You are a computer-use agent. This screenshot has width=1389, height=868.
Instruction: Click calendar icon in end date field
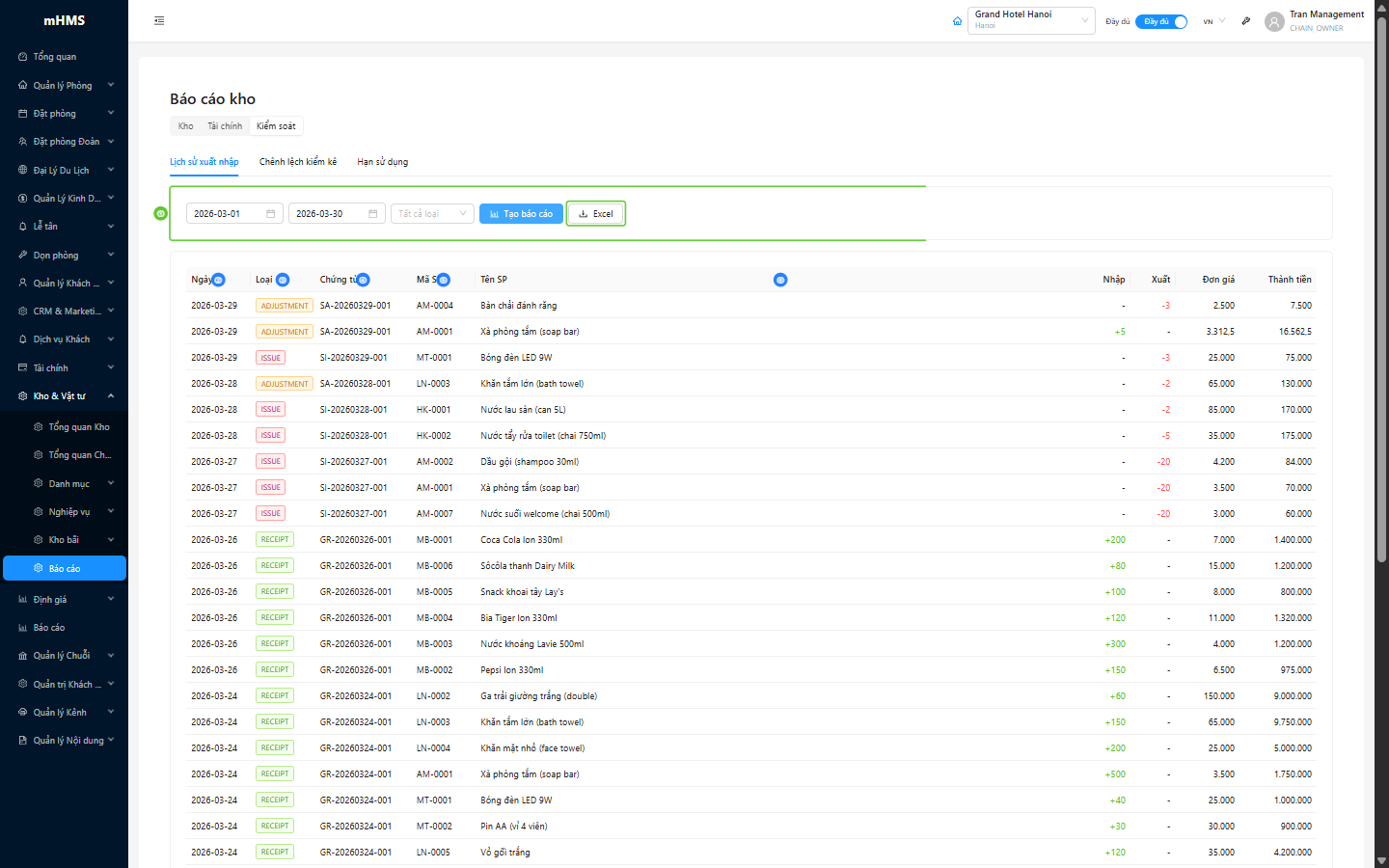coord(373,214)
